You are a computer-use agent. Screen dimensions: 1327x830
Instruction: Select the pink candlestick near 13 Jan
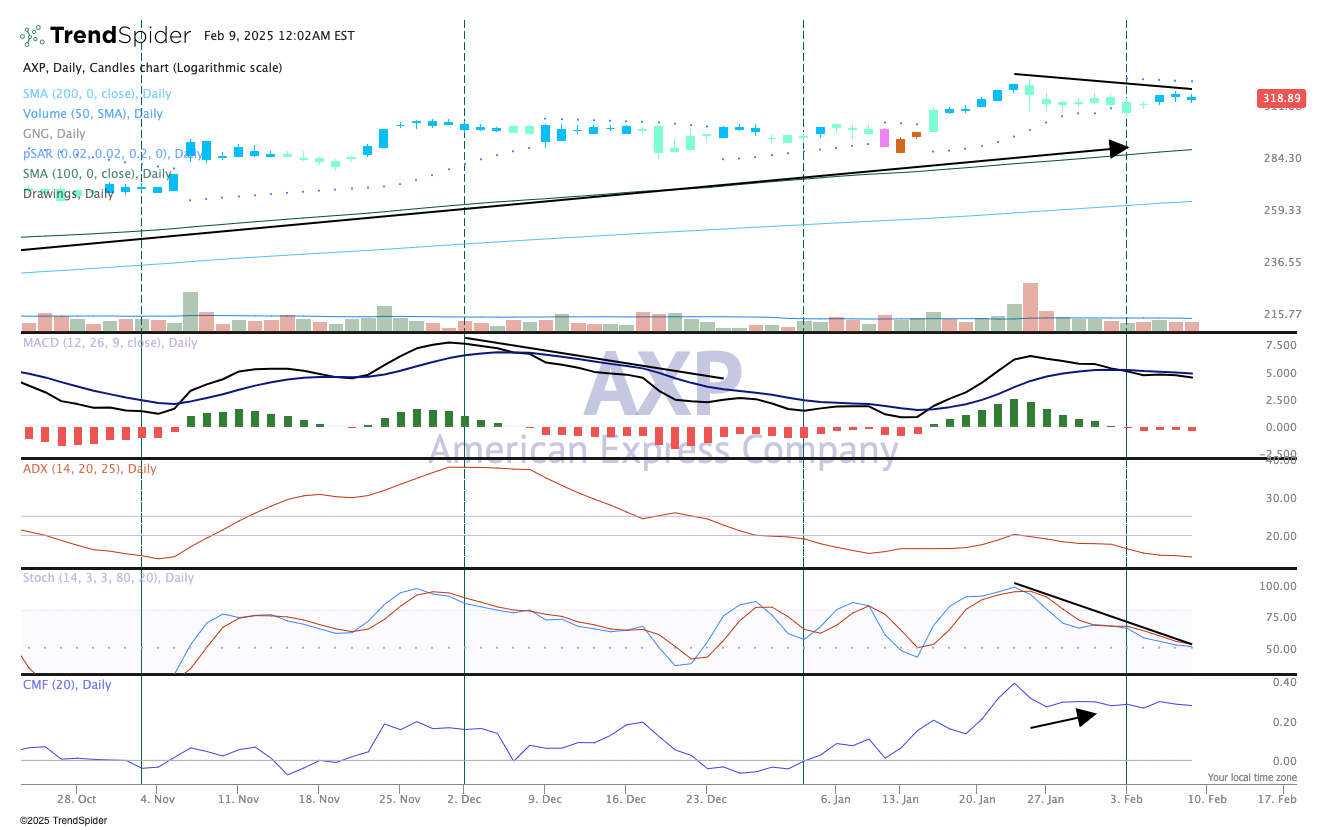point(884,138)
